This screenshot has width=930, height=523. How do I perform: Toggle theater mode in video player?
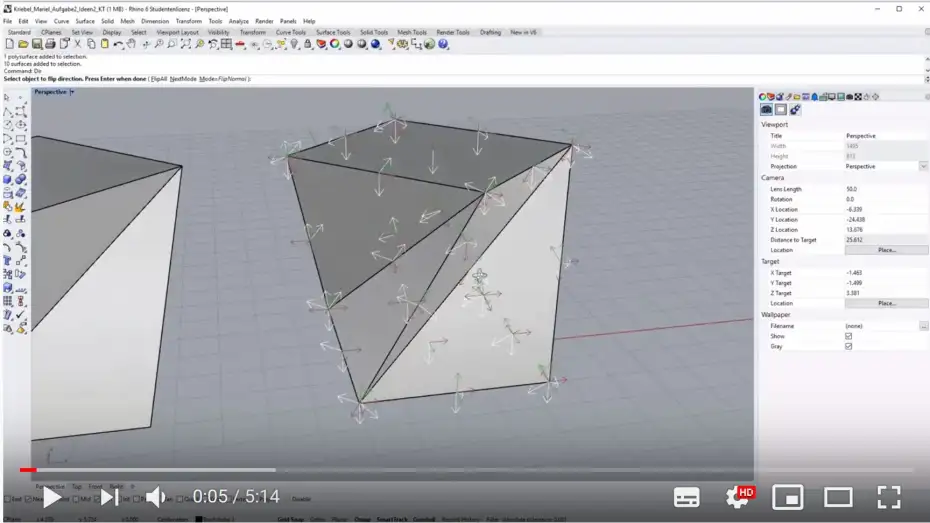(x=838, y=497)
